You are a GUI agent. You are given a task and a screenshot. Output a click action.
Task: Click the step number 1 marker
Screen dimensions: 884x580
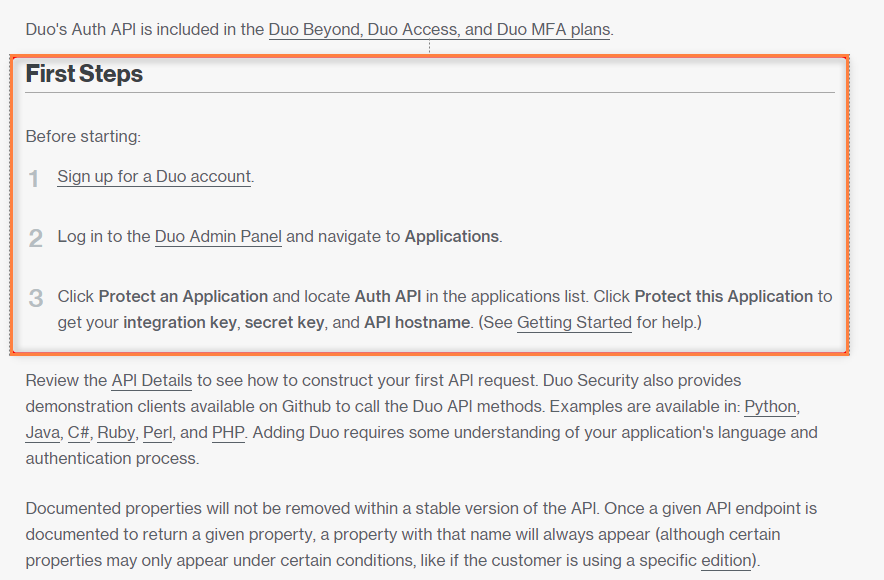[x=34, y=178]
